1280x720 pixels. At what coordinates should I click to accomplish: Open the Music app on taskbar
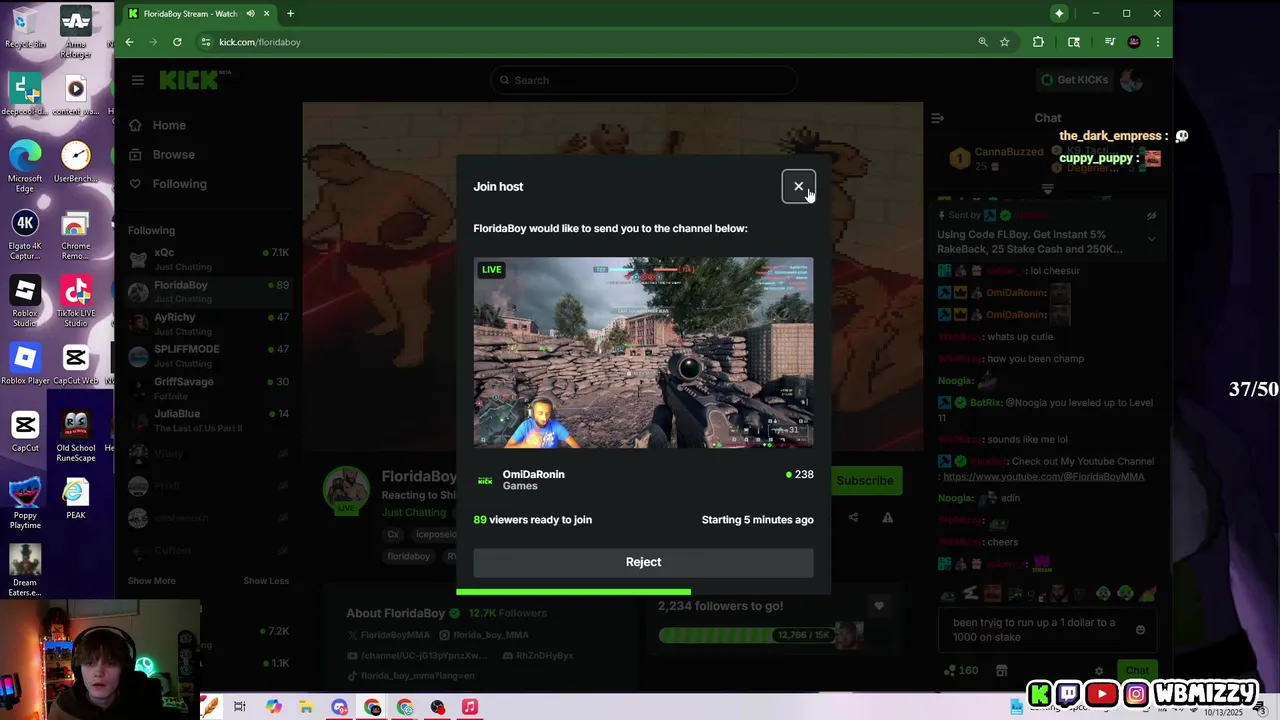[x=470, y=707]
